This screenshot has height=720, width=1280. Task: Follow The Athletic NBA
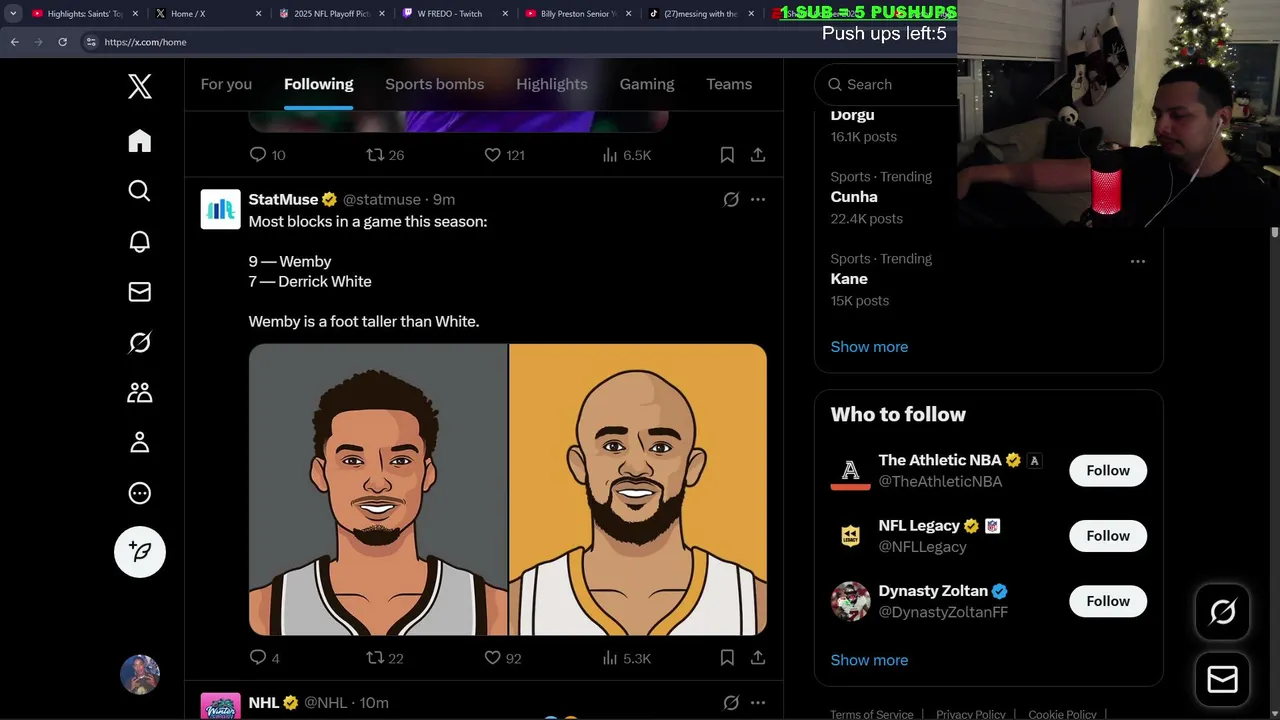coord(1108,471)
